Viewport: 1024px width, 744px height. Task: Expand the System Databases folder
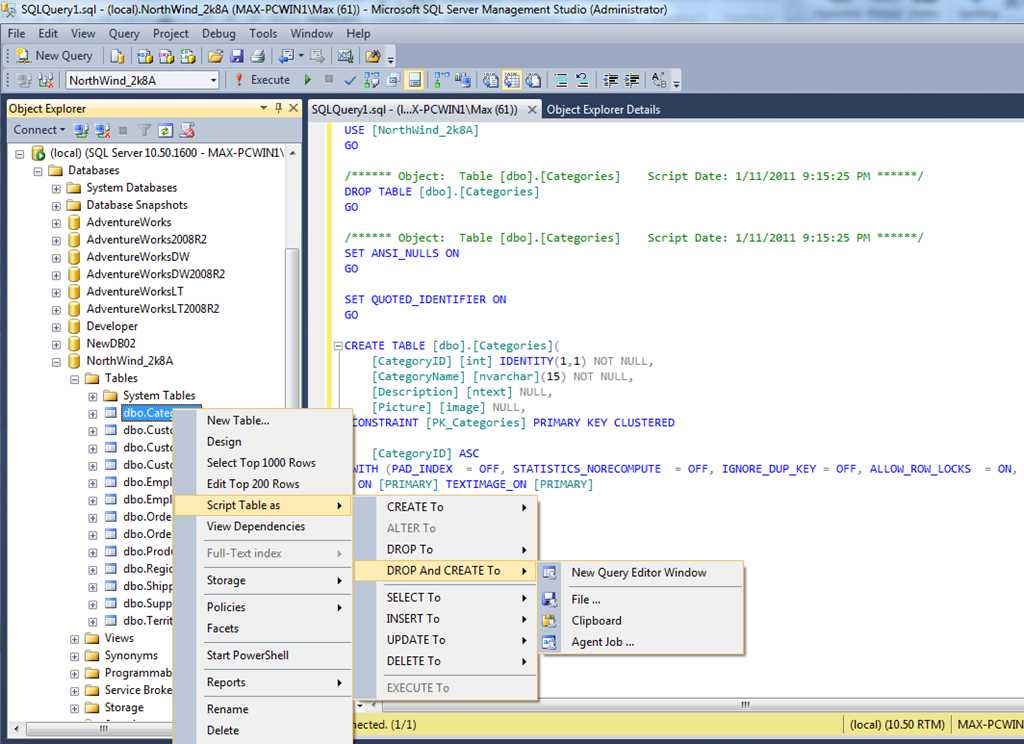click(56, 188)
